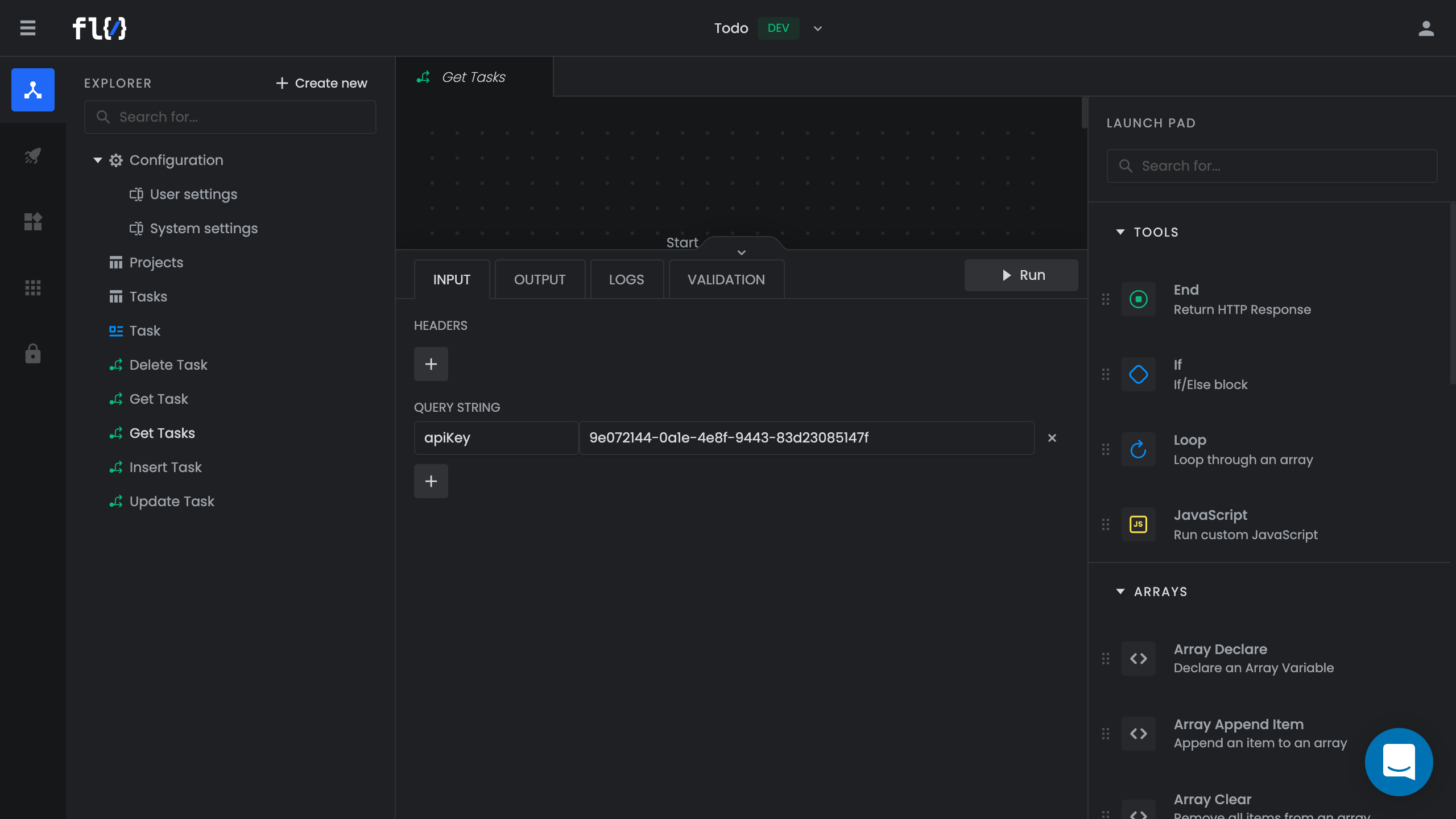Open the grid apps sidebar icon
Viewport: 1456px width, 819px height.
tap(33, 288)
